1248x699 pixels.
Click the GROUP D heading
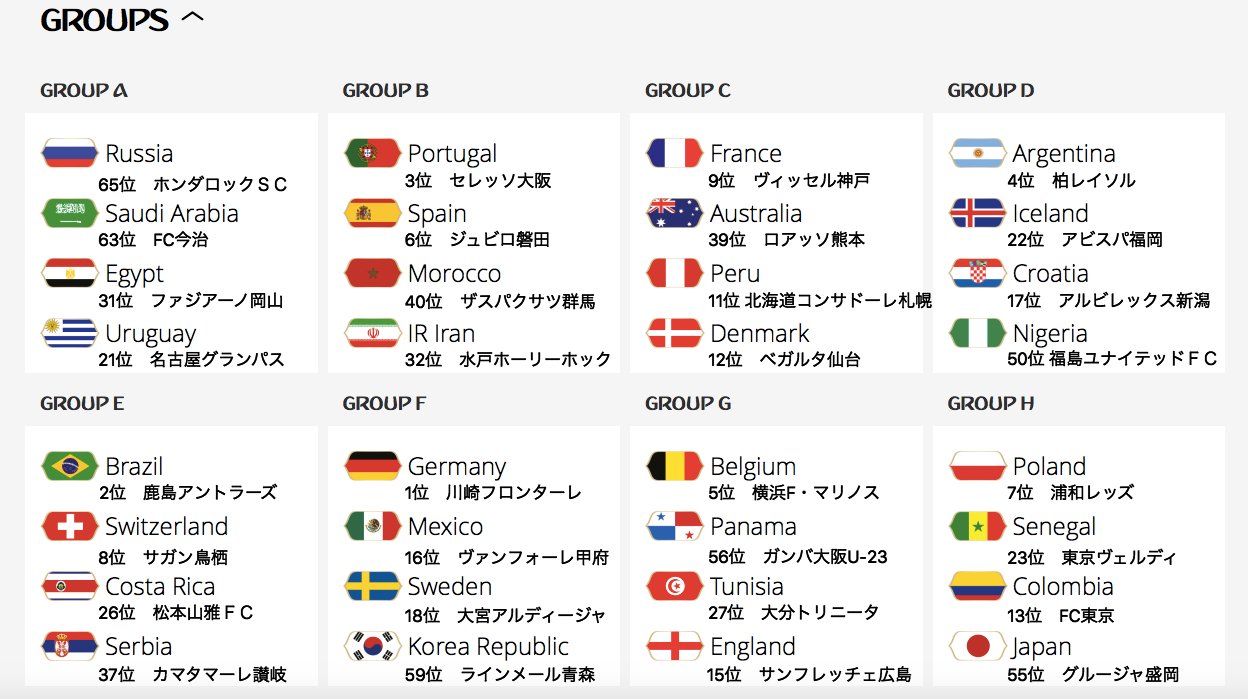click(991, 90)
